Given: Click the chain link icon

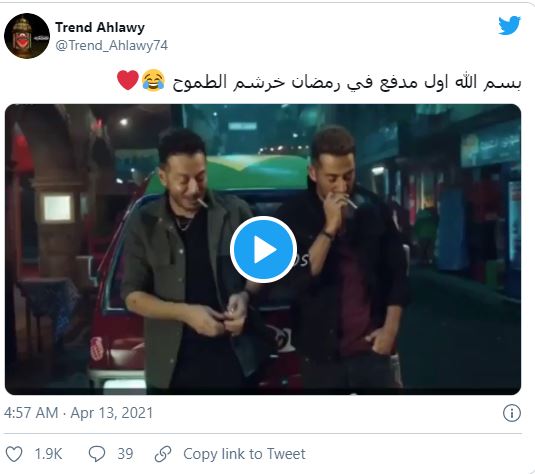Looking at the screenshot, I should [163, 454].
